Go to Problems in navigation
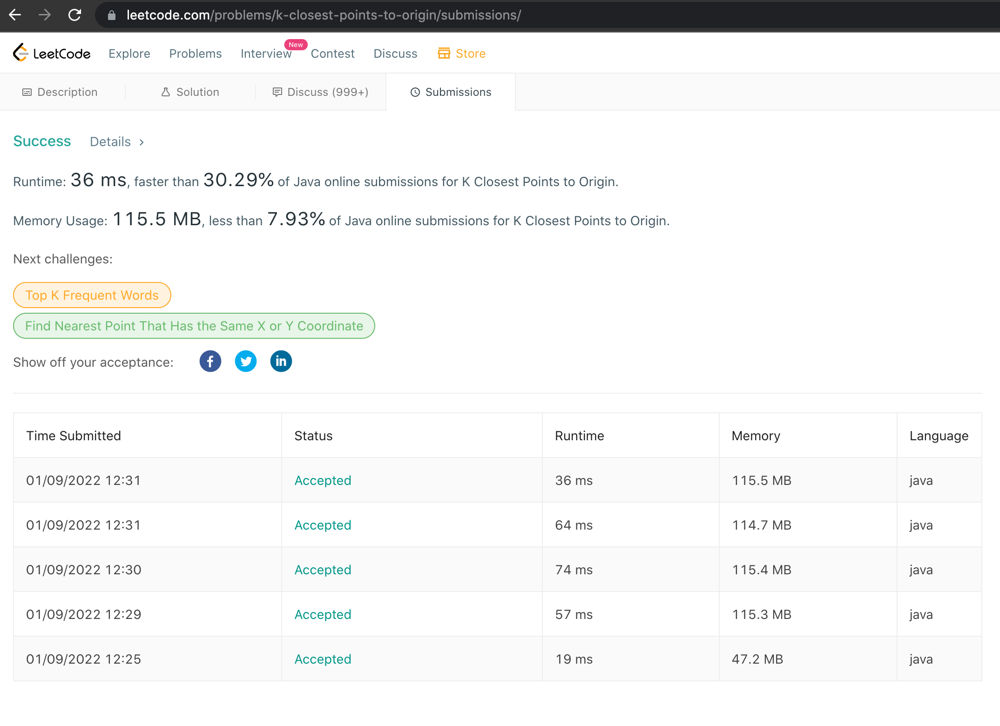Image resolution: width=1000 pixels, height=726 pixels. click(x=195, y=54)
